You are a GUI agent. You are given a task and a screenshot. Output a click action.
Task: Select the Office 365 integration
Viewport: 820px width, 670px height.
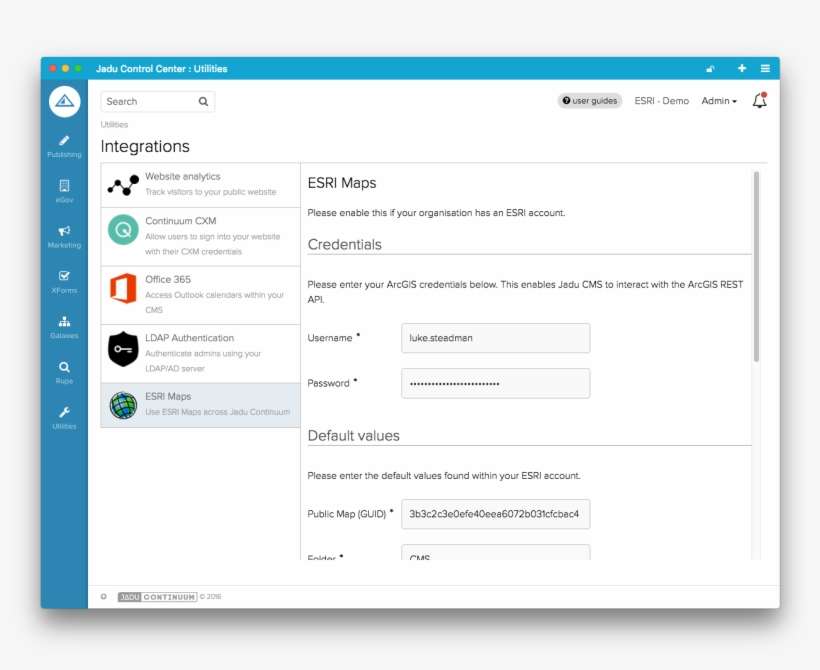point(200,296)
